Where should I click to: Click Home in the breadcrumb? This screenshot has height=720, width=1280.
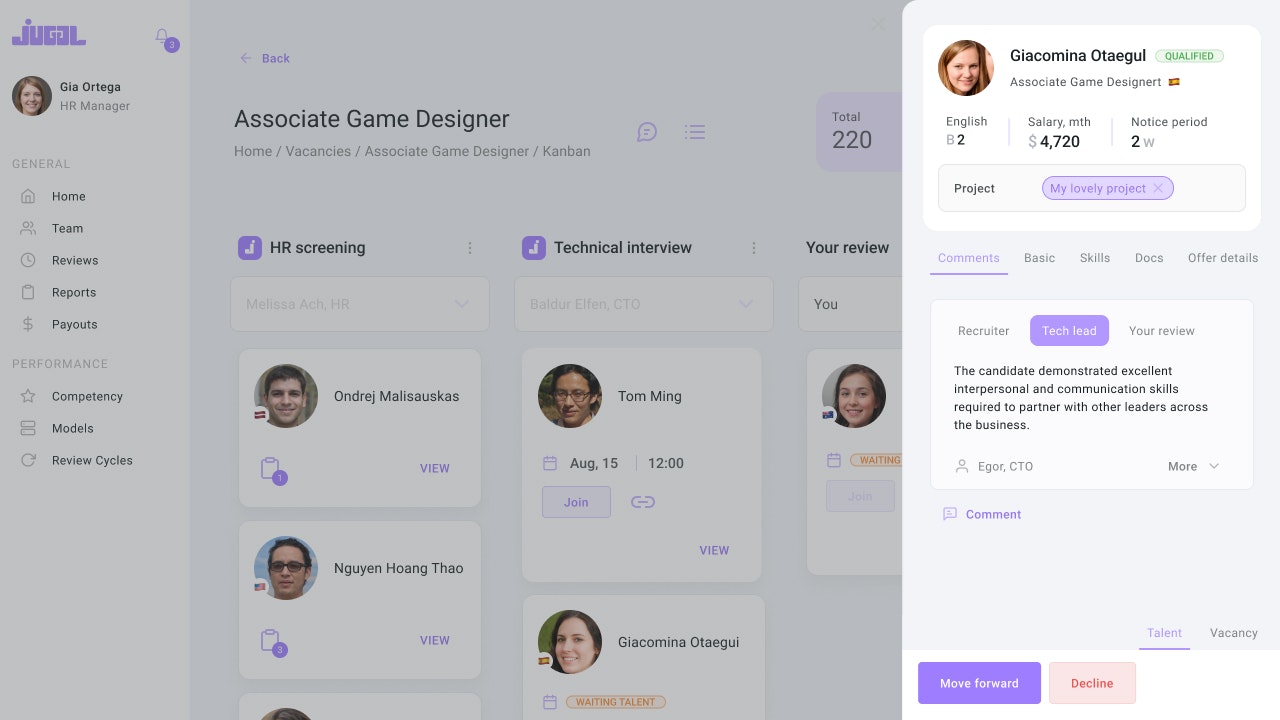(x=253, y=151)
